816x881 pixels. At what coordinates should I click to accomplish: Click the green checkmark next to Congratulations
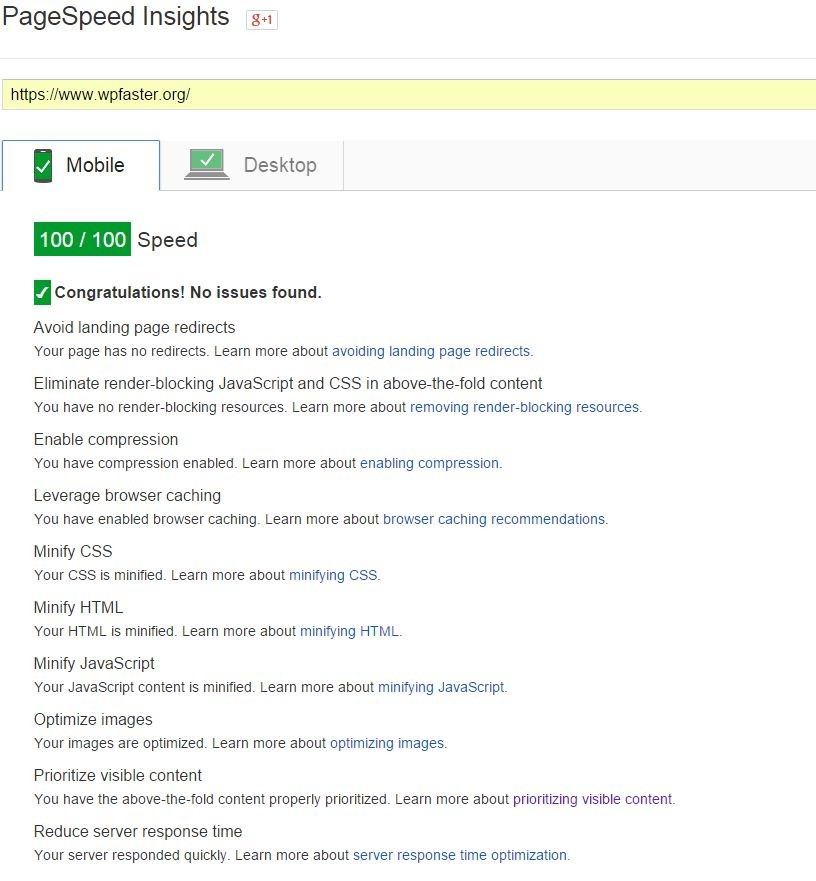[x=42, y=292]
